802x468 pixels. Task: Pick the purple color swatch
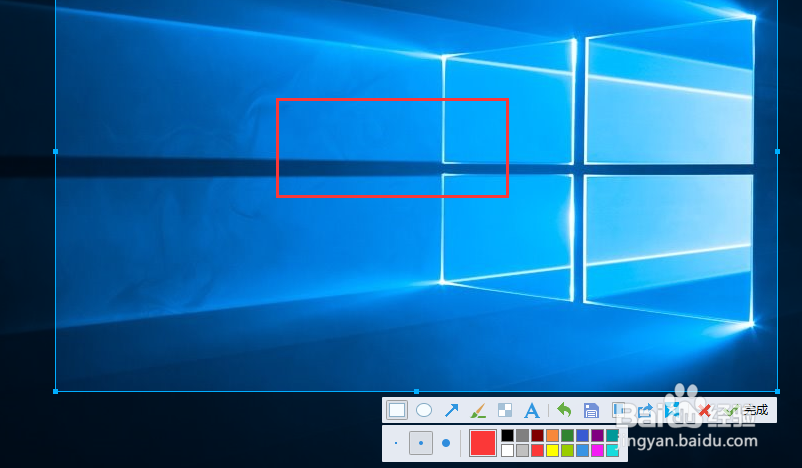coord(597,435)
